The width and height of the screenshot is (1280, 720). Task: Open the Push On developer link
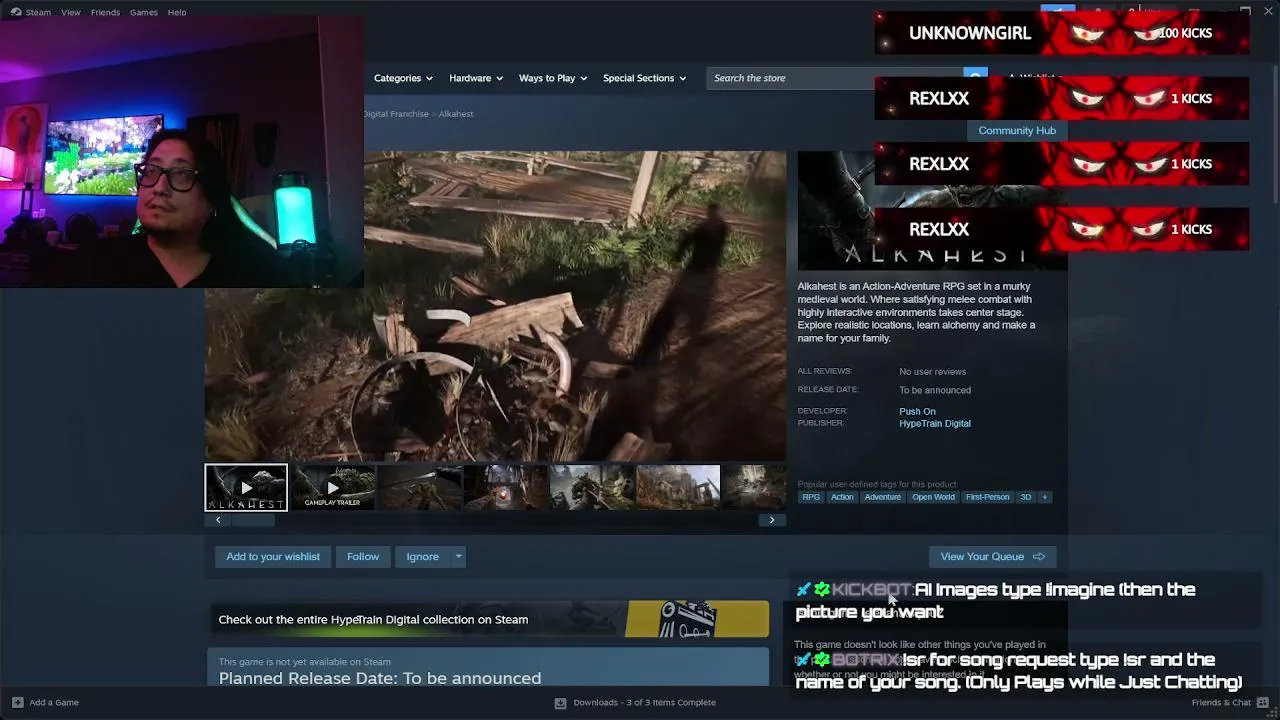click(917, 412)
